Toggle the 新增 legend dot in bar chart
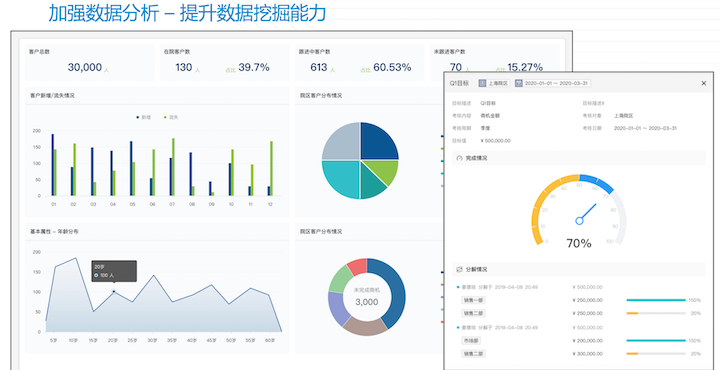The width and height of the screenshot is (720, 370). [138, 118]
